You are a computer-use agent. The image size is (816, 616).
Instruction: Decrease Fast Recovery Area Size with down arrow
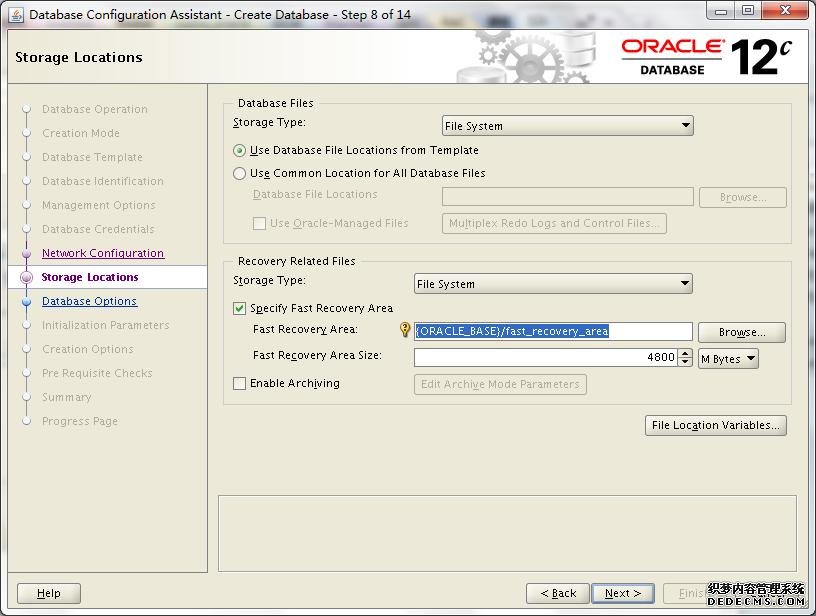685,362
